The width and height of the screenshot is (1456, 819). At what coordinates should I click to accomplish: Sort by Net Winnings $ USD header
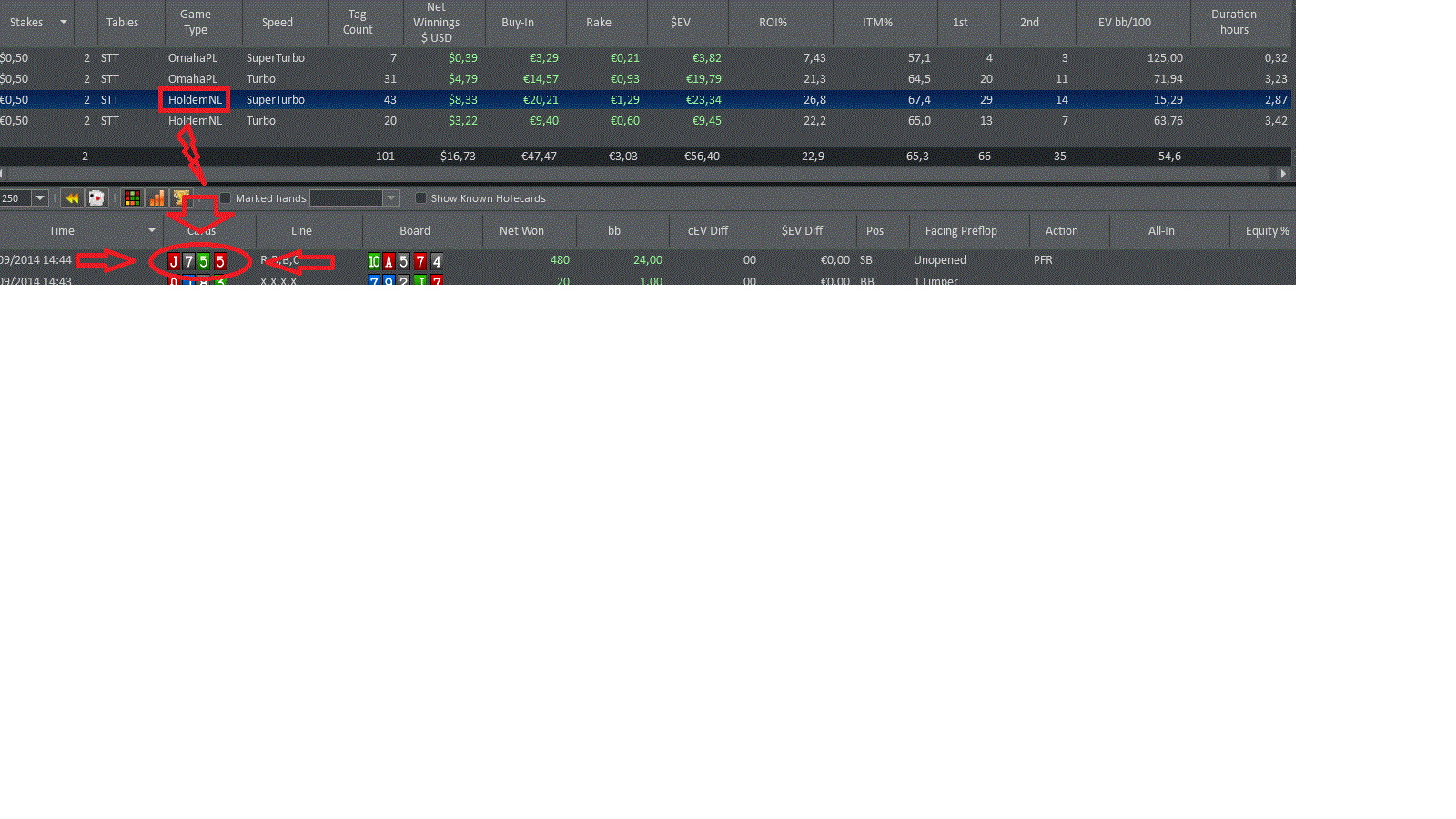tap(437, 22)
